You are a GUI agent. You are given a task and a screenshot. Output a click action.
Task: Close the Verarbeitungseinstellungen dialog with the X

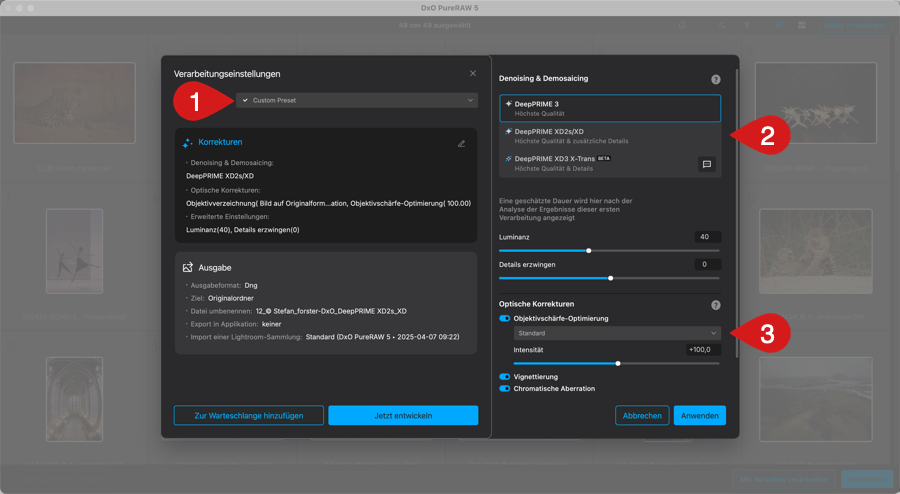coord(472,73)
